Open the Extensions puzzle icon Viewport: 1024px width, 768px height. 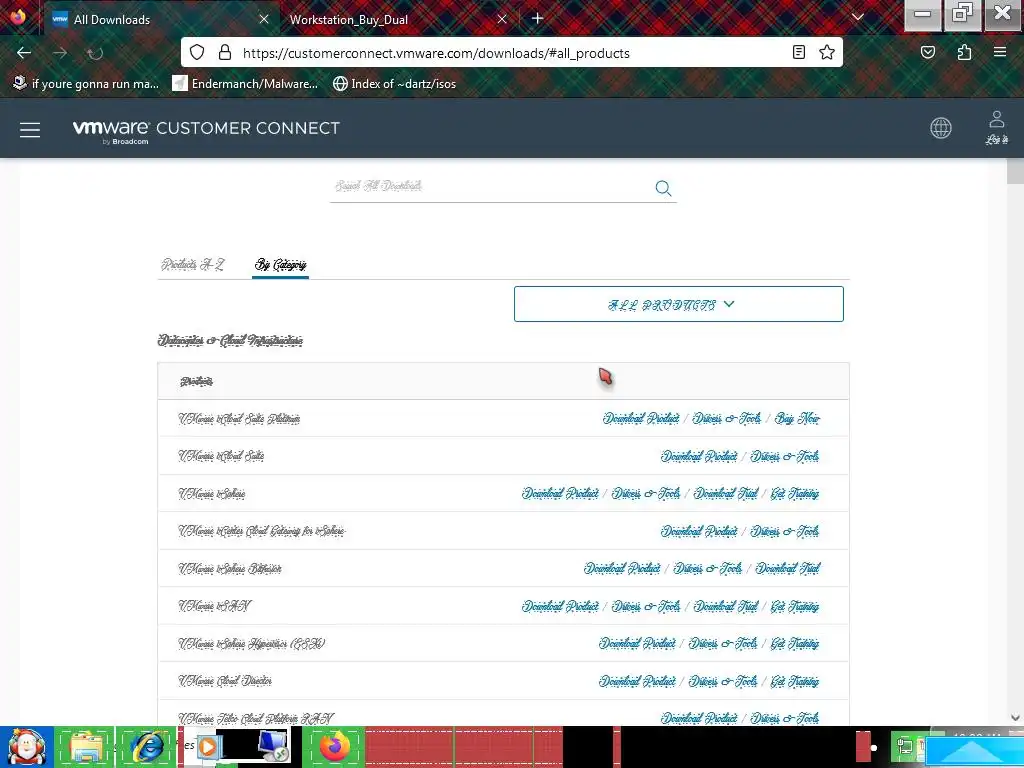[964, 52]
